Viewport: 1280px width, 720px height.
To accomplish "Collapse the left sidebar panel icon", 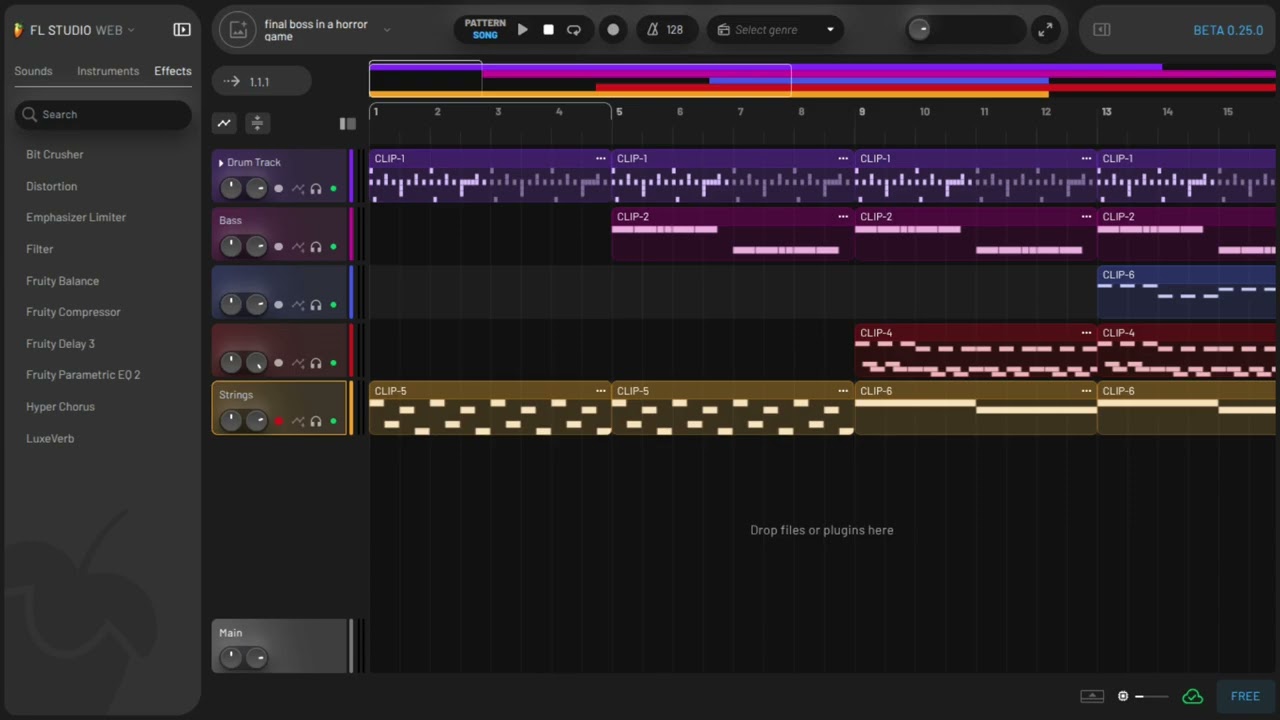I will coord(182,30).
